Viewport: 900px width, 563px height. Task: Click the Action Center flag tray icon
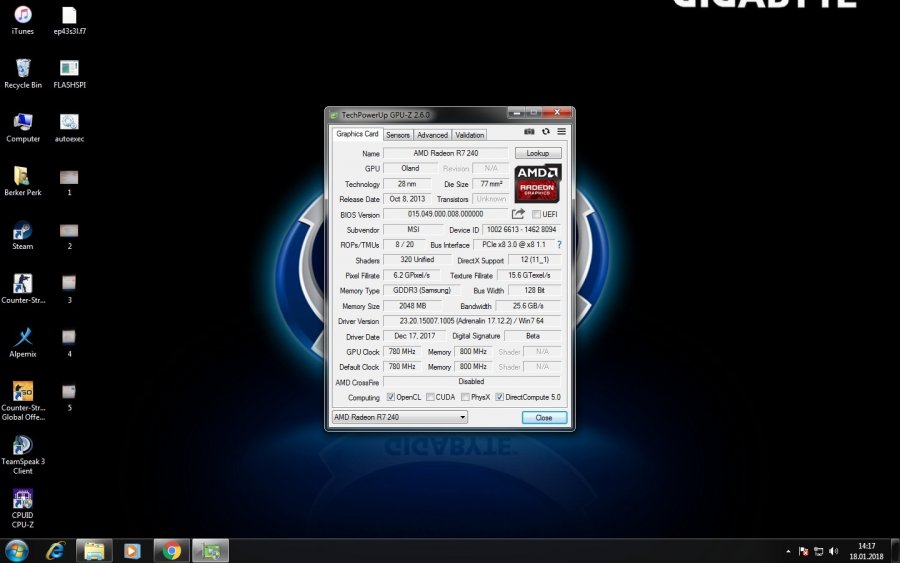[x=804, y=552]
